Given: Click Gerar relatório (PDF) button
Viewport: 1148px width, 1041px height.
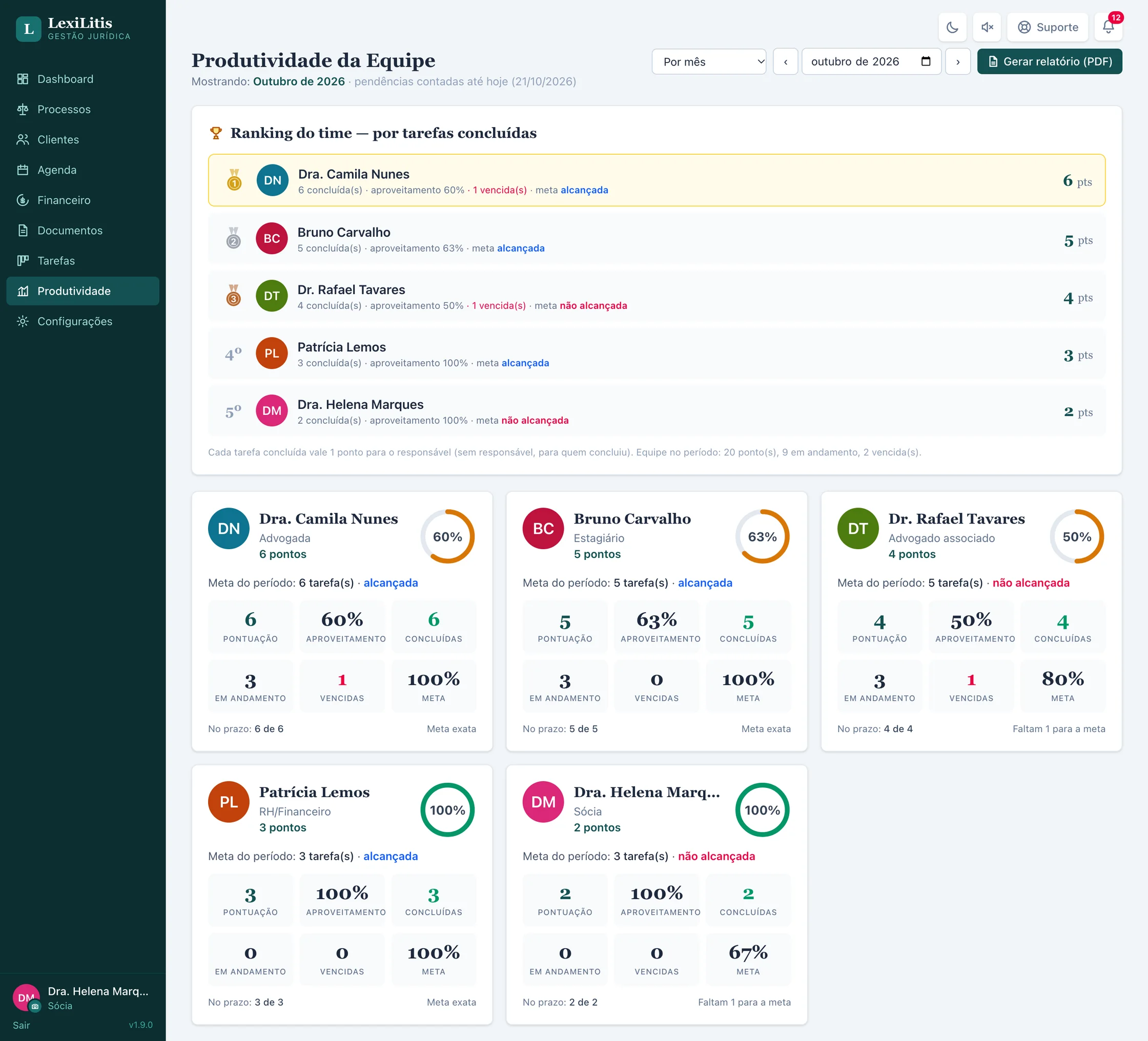Looking at the screenshot, I should [x=1050, y=61].
